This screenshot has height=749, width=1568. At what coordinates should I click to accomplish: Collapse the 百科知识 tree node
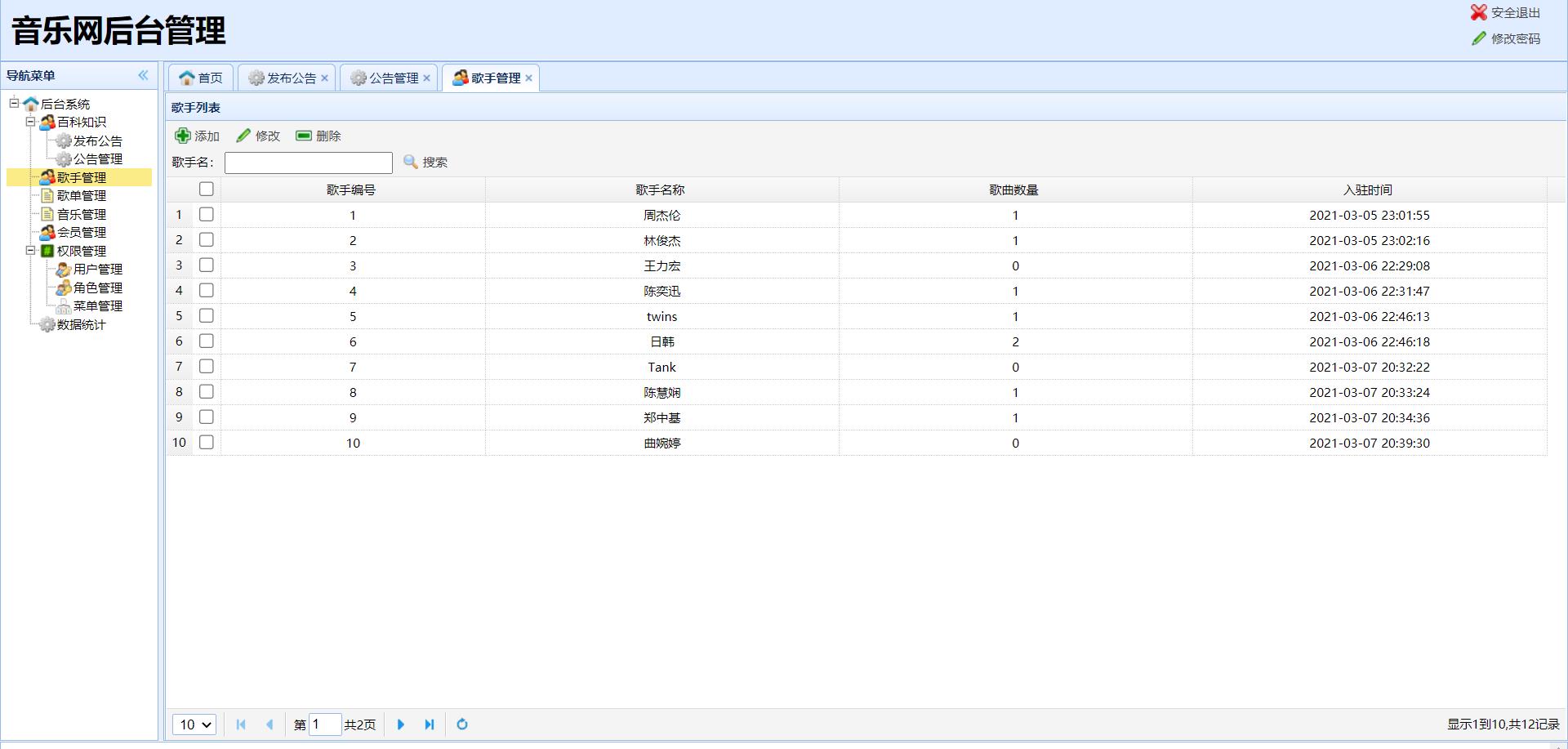pyautogui.click(x=30, y=122)
